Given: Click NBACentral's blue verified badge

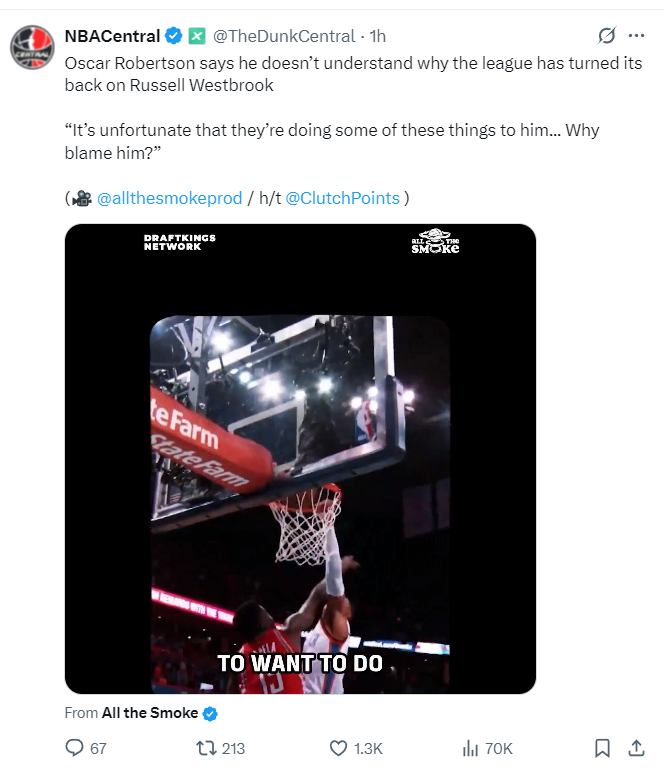Looking at the screenshot, I should 173,36.
